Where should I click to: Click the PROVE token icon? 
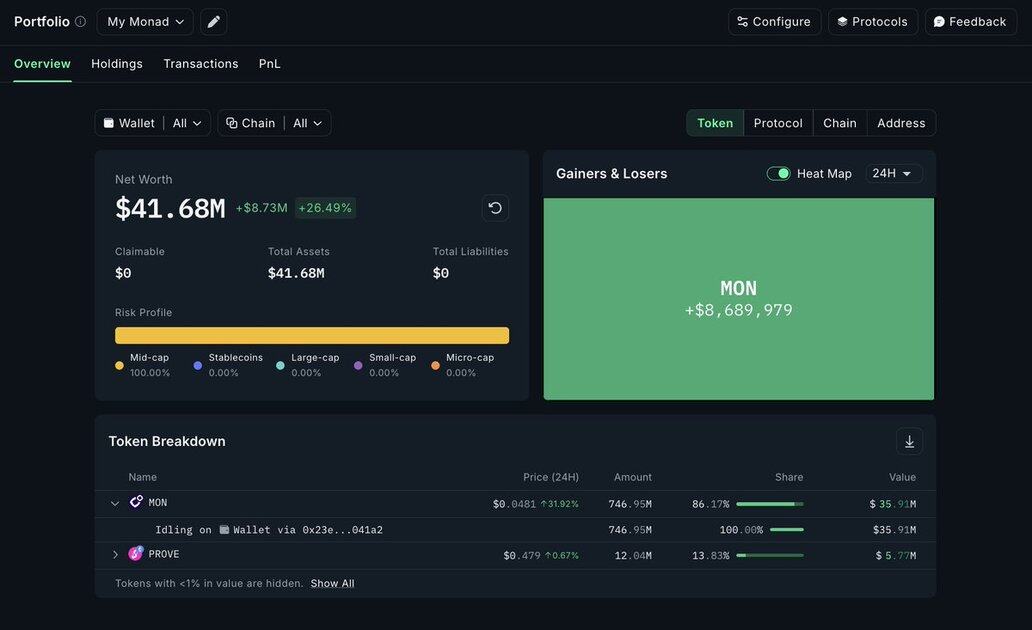[x=136, y=554]
